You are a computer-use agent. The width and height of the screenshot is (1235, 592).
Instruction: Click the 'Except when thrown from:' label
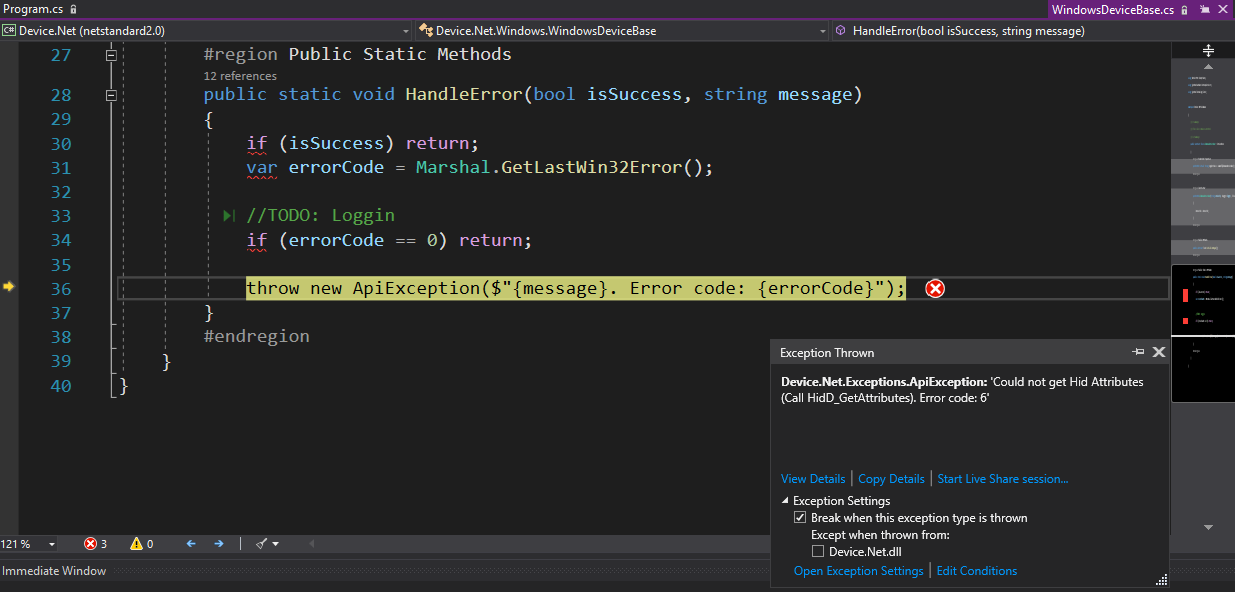[880, 535]
